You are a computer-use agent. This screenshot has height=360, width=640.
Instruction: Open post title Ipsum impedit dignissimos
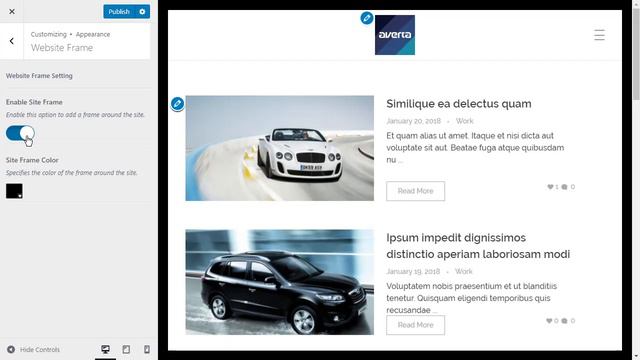coord(478,246)
